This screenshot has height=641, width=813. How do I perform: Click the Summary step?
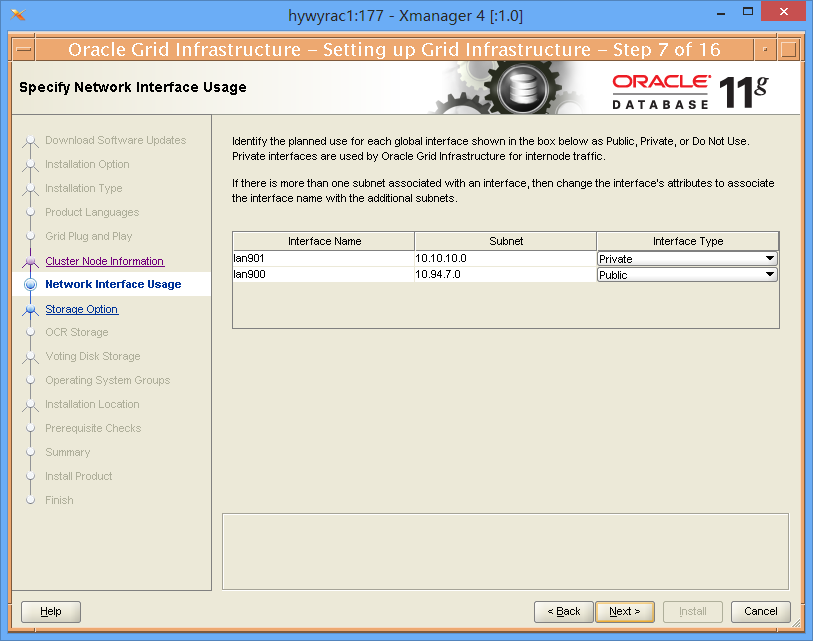pyautogui.click(x=67, y=452)
